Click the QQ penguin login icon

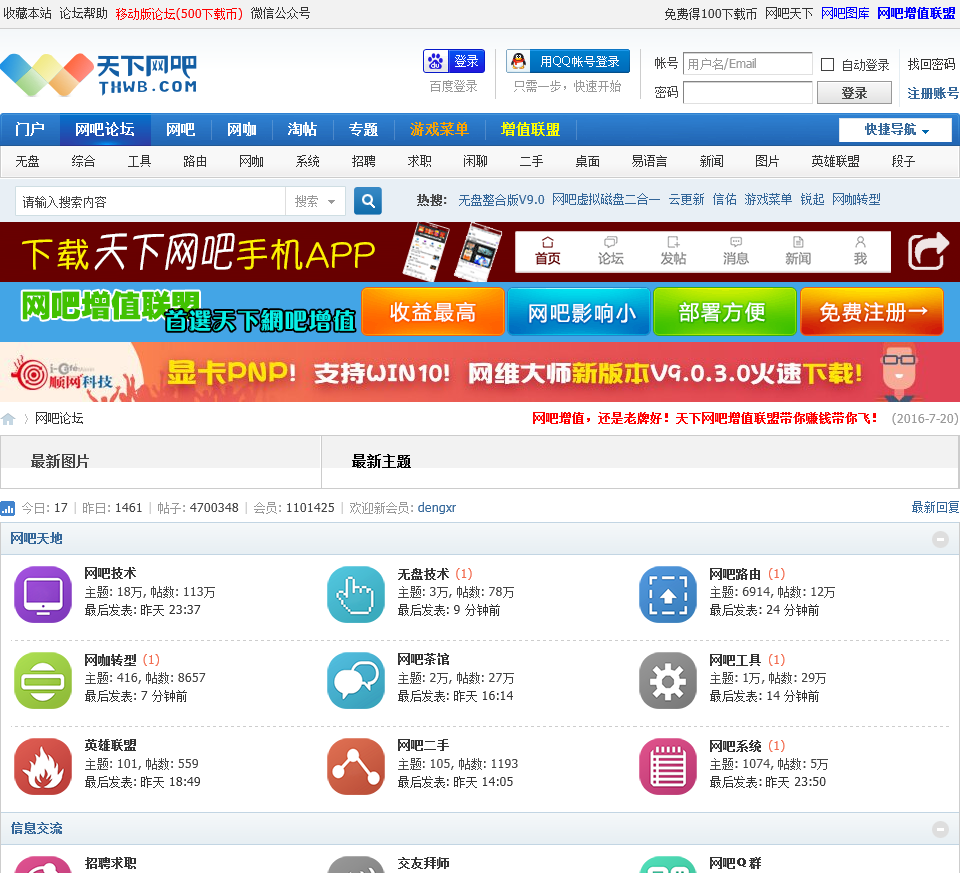(x=519, y=61)
